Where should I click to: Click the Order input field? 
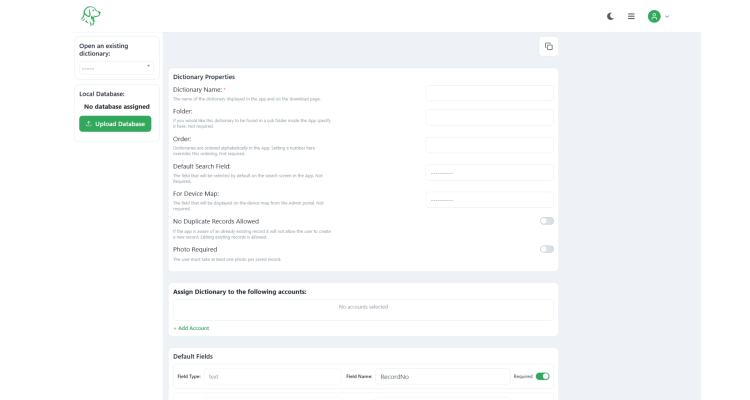tap(489, 145)
